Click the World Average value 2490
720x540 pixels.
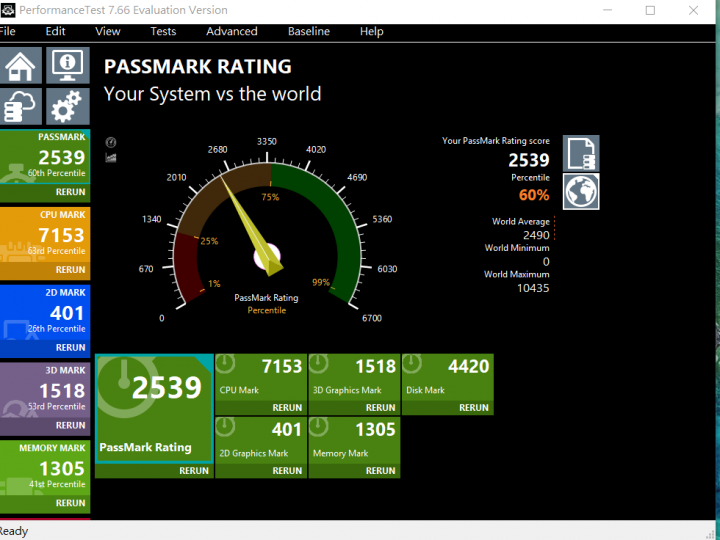(536, 235)
